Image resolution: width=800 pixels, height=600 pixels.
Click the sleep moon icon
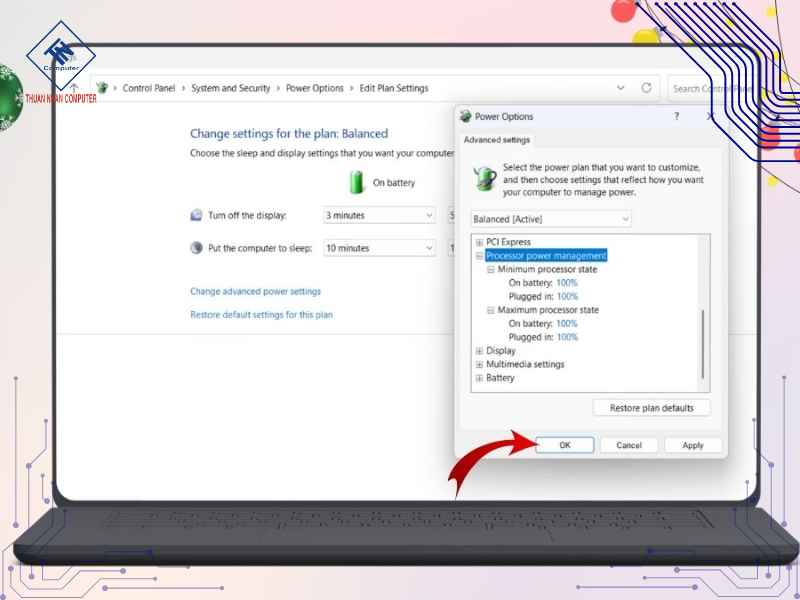tap(196, 248)
